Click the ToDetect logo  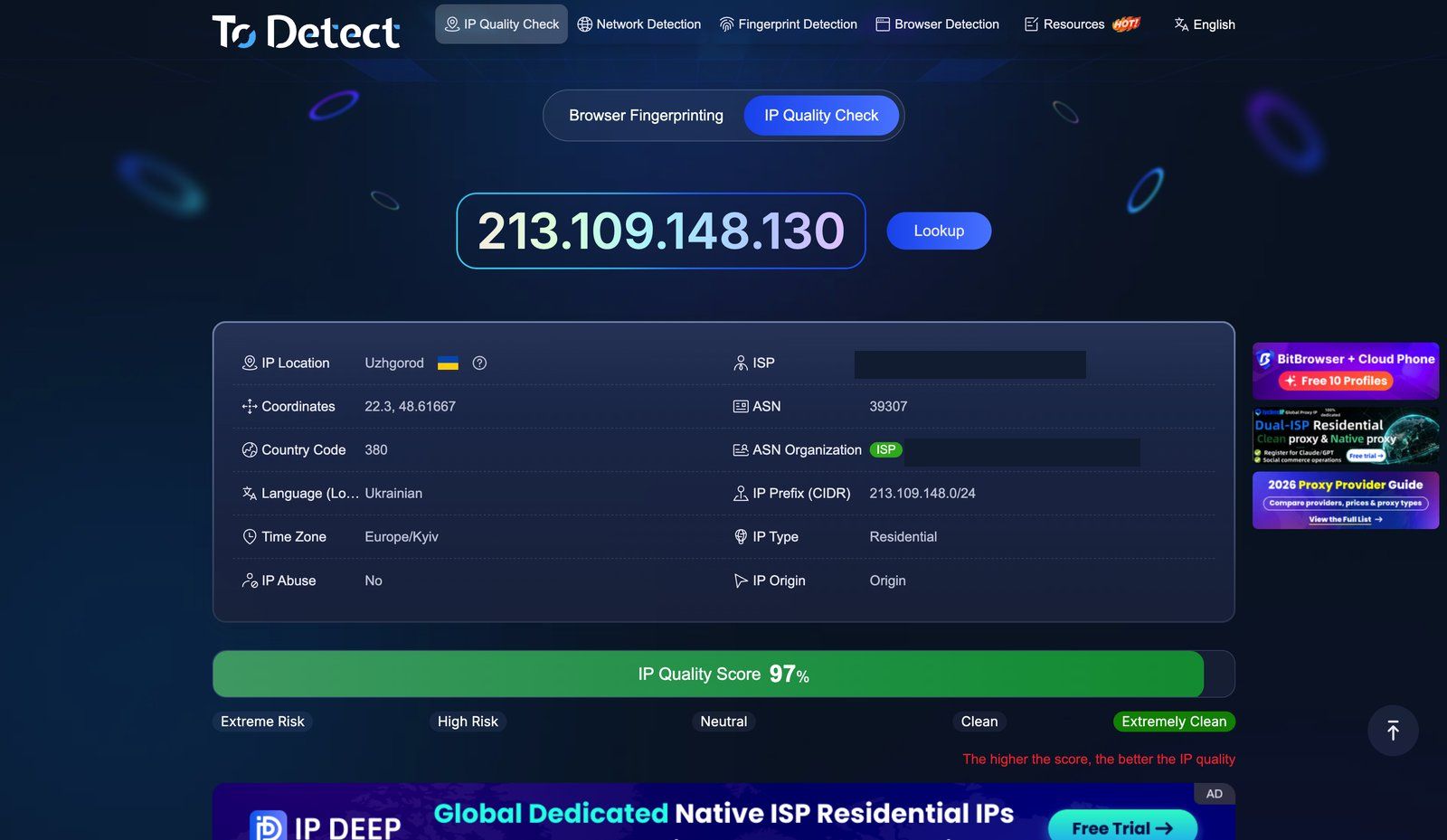(x=306, y=32)
